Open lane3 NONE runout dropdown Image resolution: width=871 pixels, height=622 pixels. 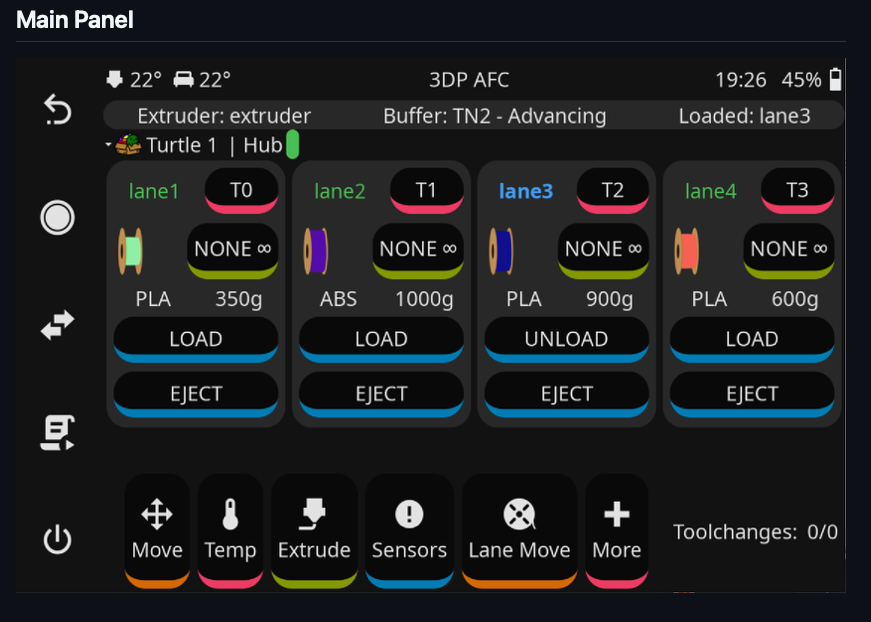click(x=603, y=251)
